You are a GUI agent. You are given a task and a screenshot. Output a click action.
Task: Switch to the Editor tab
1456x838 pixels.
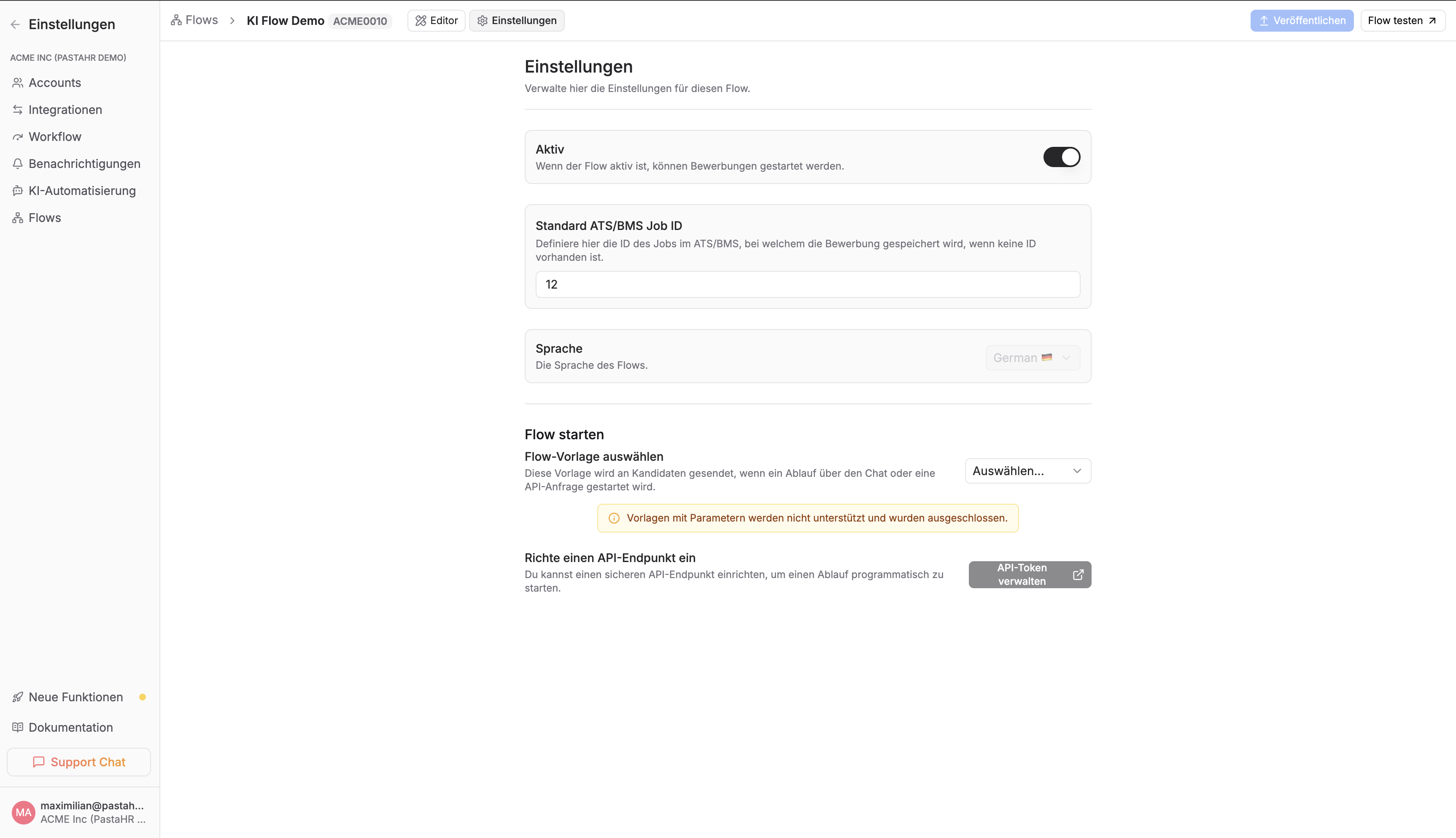(x=437, y=21)
